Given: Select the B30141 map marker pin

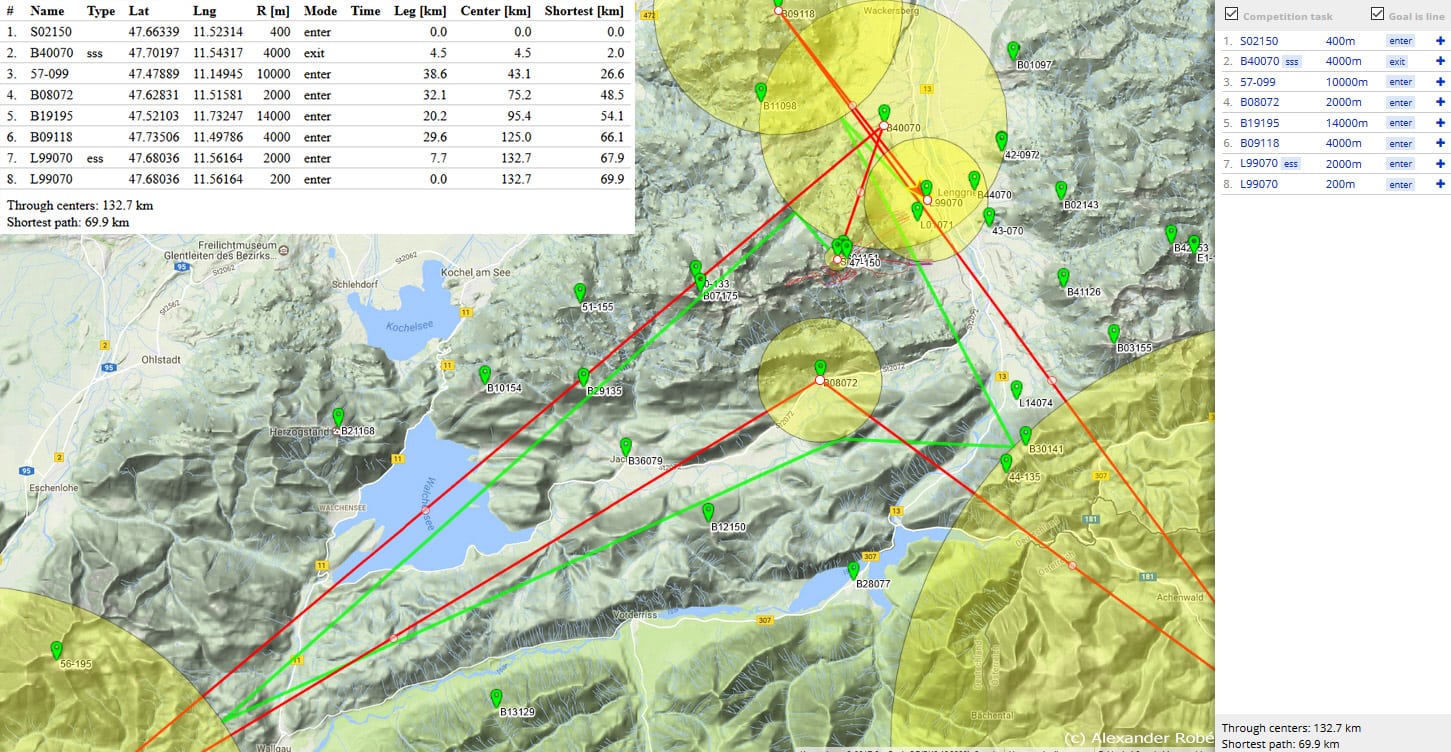Looking at the screenshot, I should [1026, 436].
